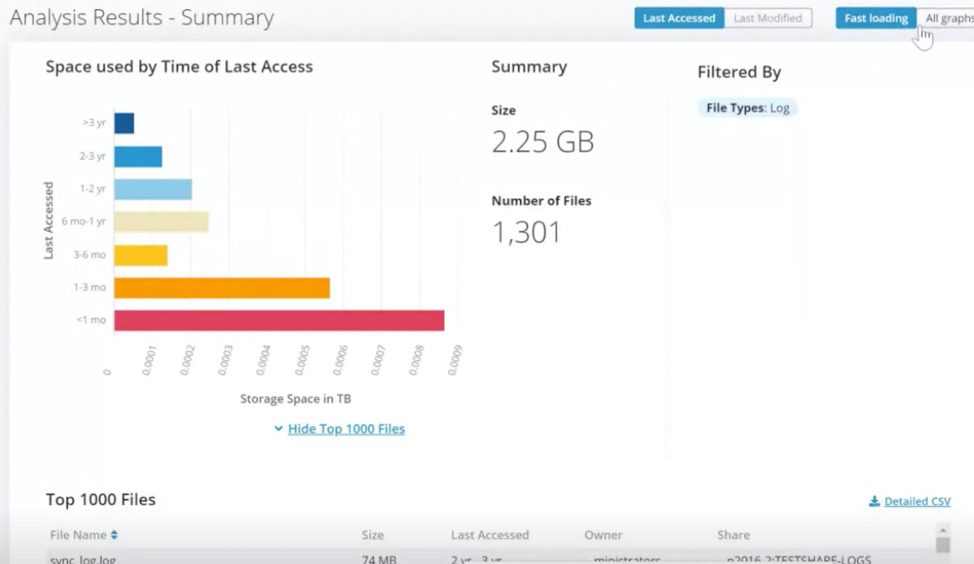Switch to Last Modified view
Image resolution: width=974 pixels, height=564 pixels.
(x=768, y=18)
